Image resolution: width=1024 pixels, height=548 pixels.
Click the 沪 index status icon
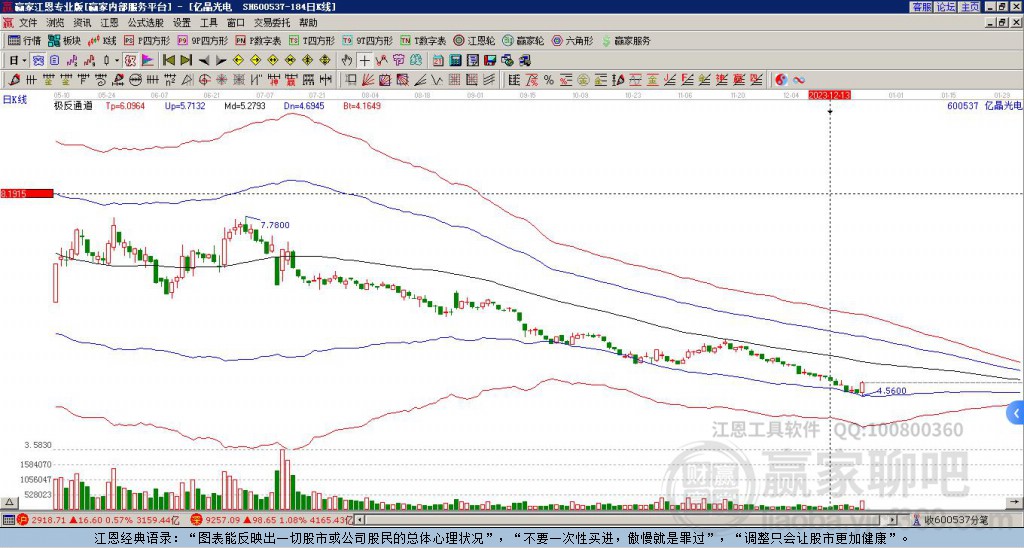coord(22,520)
